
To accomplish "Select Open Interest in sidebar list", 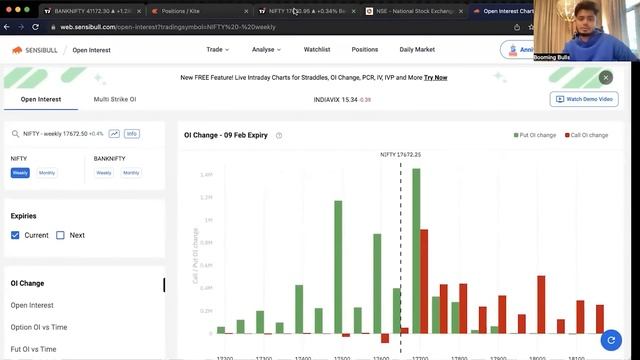I will 32,305.
